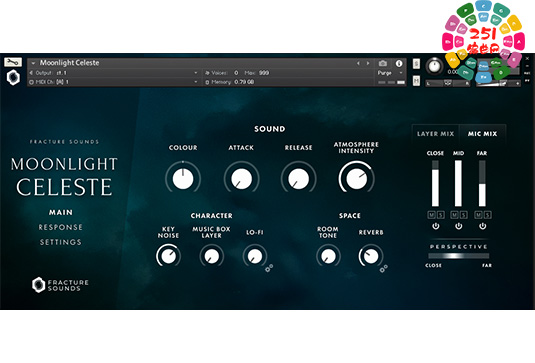The width and height of the screenshot is (535, 363).
Task: Select the next instrument arrow
Action: click(368, 63)
